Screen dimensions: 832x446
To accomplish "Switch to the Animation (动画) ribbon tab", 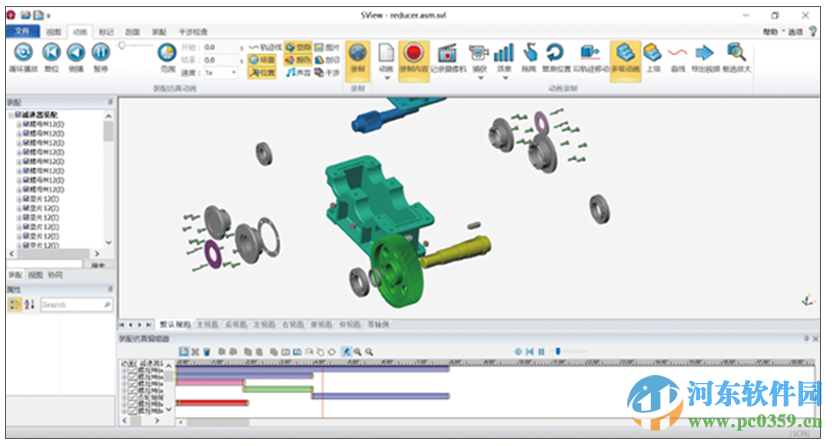I will (80, 32).
